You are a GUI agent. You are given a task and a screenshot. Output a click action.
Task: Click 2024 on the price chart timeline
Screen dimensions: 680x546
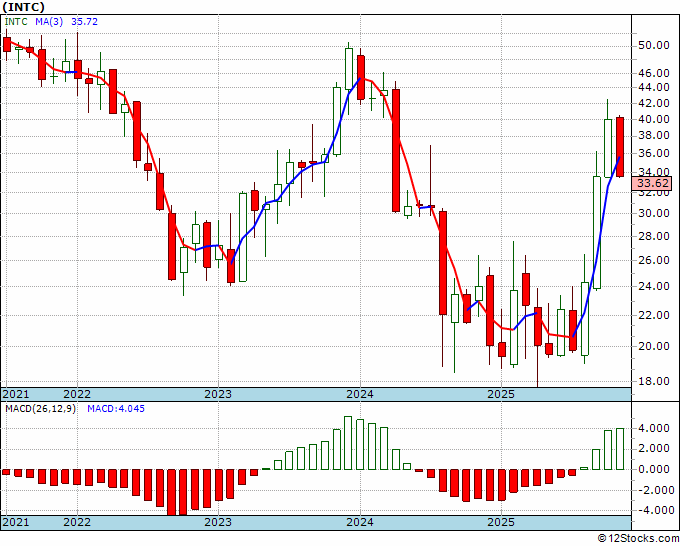coord(360,394)
